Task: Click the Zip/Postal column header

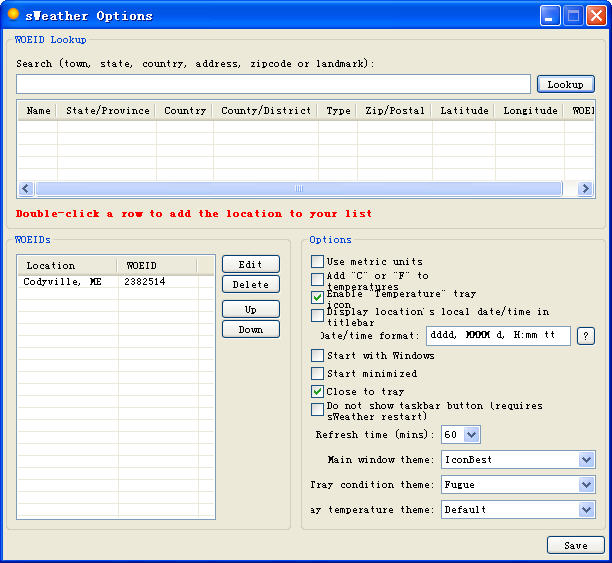Action: click(x=395, y=111)
